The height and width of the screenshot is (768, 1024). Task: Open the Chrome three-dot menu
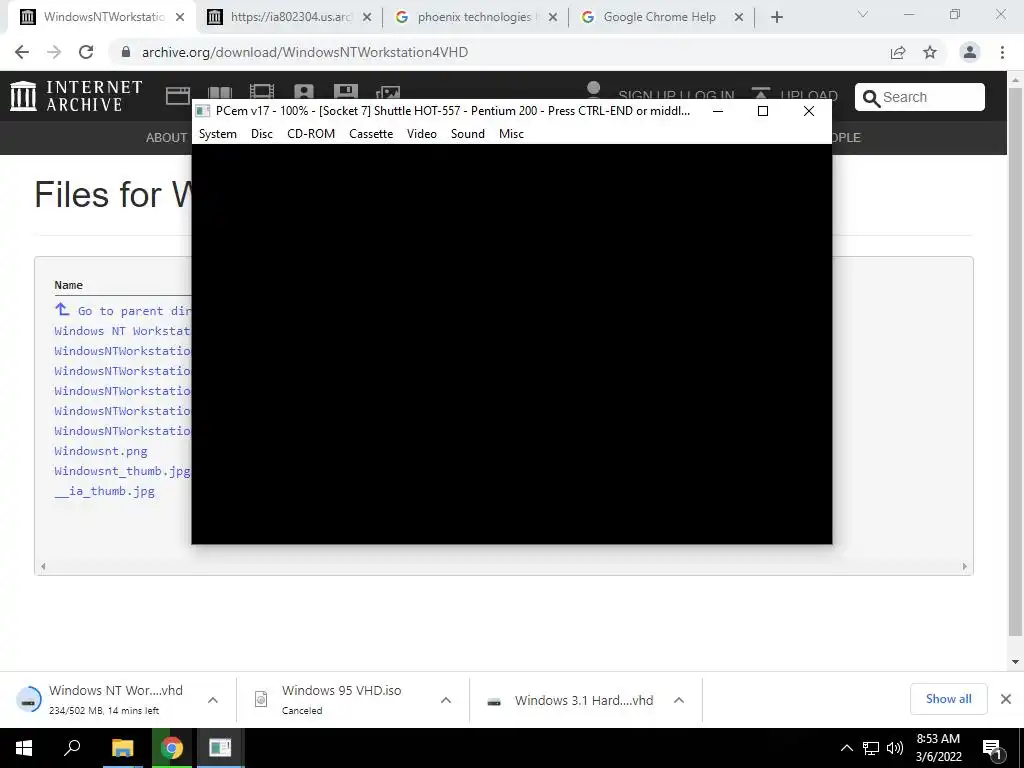[1002, 52]
